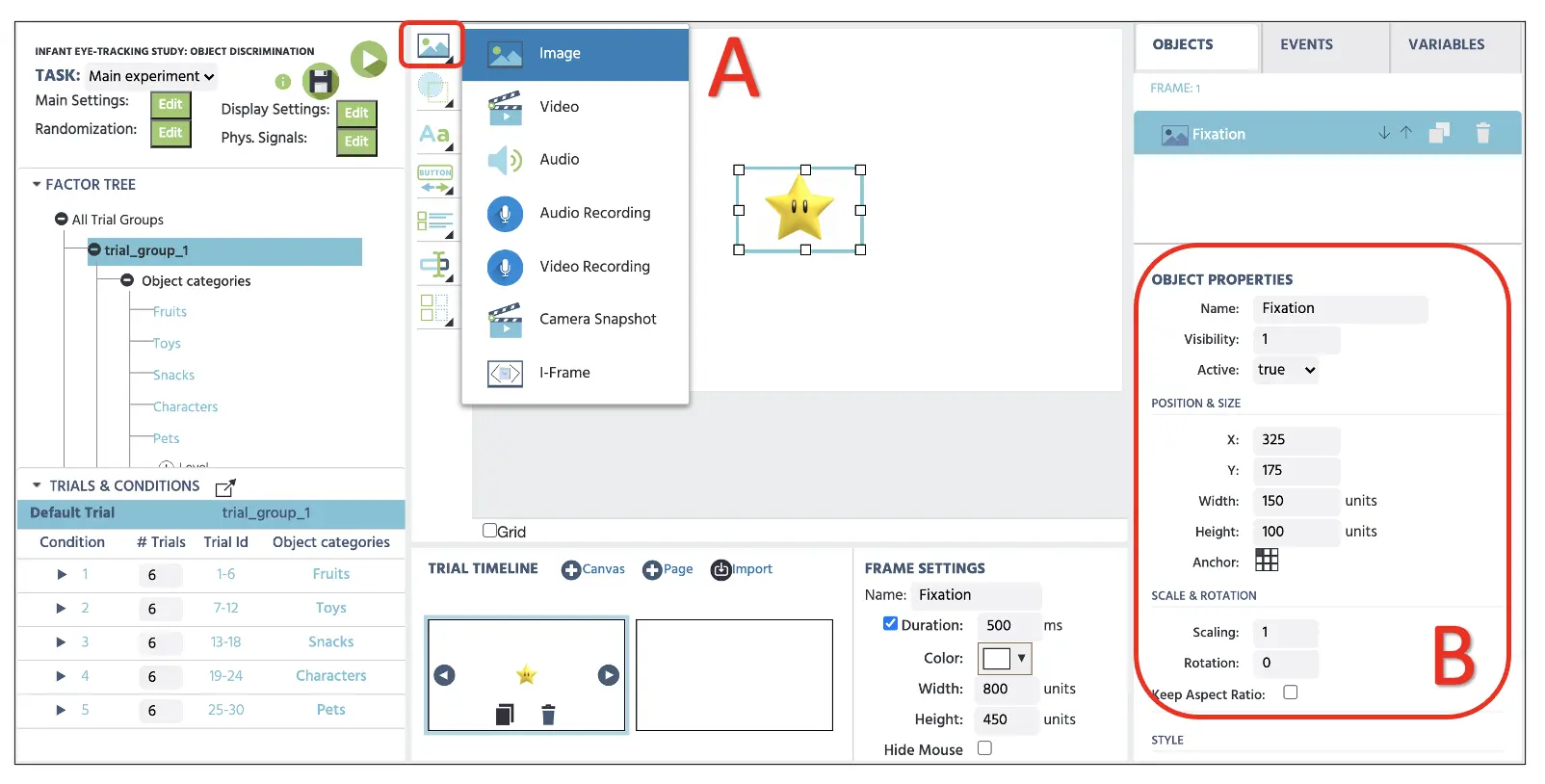Expand condition 5 Pets row
The image size is (1545, 784).
pos(62,710)
